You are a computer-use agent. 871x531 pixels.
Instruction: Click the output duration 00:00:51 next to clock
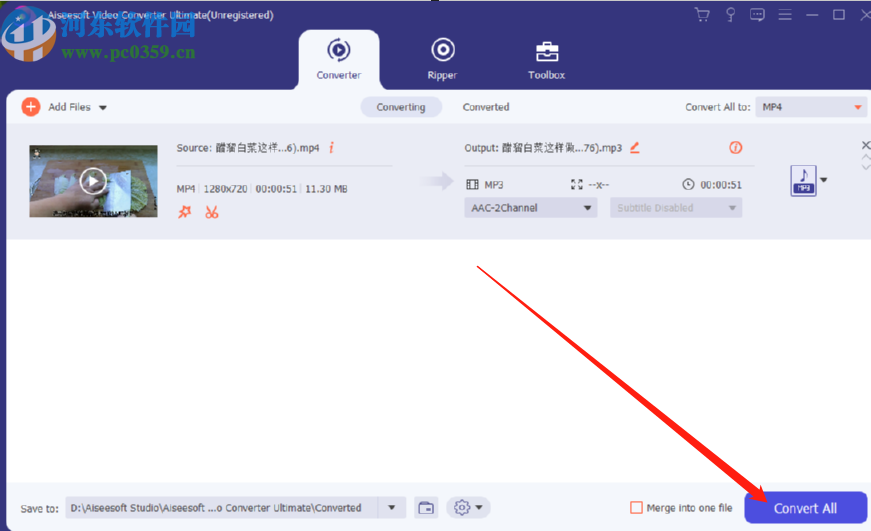click(721, 185)
